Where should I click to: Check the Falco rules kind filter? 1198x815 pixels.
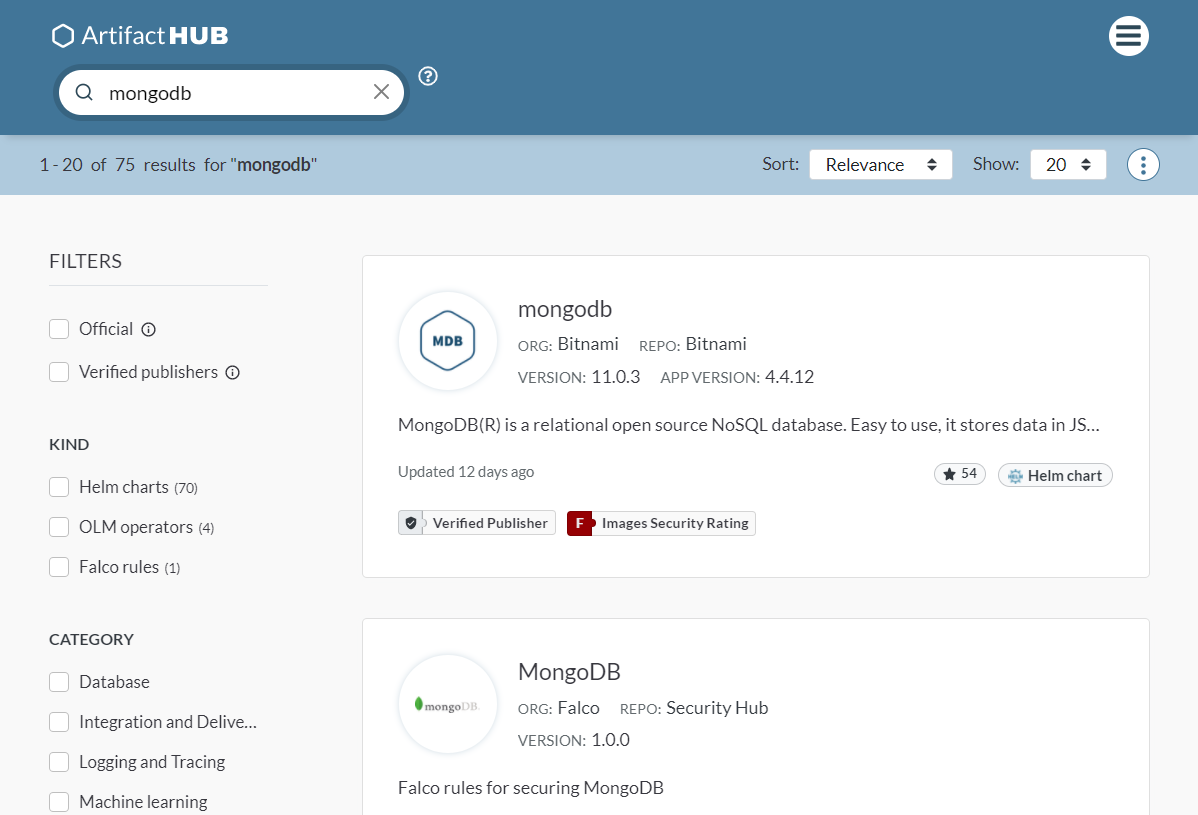pyautogui.click(x=59, y=567)
